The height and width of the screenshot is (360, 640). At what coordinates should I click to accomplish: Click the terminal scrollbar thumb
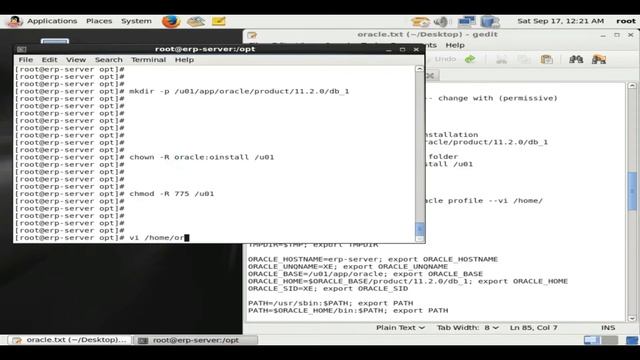click(420, 229)
